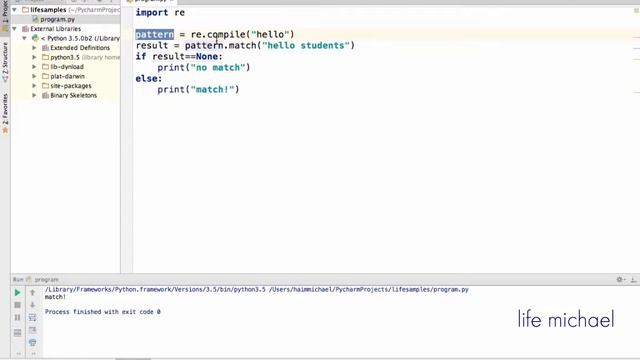Screen dimensions: 640x360
Task: Expand the lib-dynload folder
Action: [x=34, y=67]
